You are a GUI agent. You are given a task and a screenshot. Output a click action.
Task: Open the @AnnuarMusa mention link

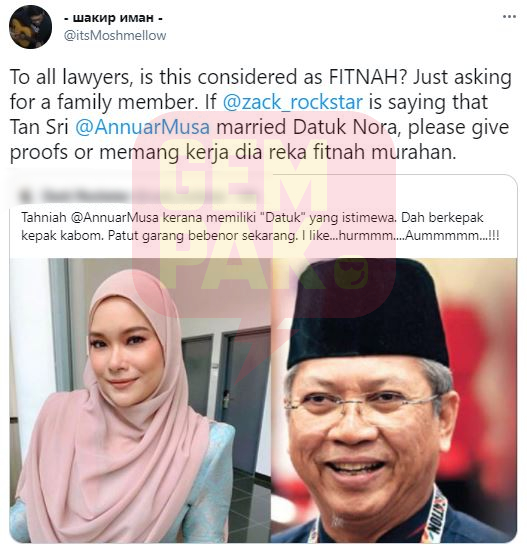point(143,127)
